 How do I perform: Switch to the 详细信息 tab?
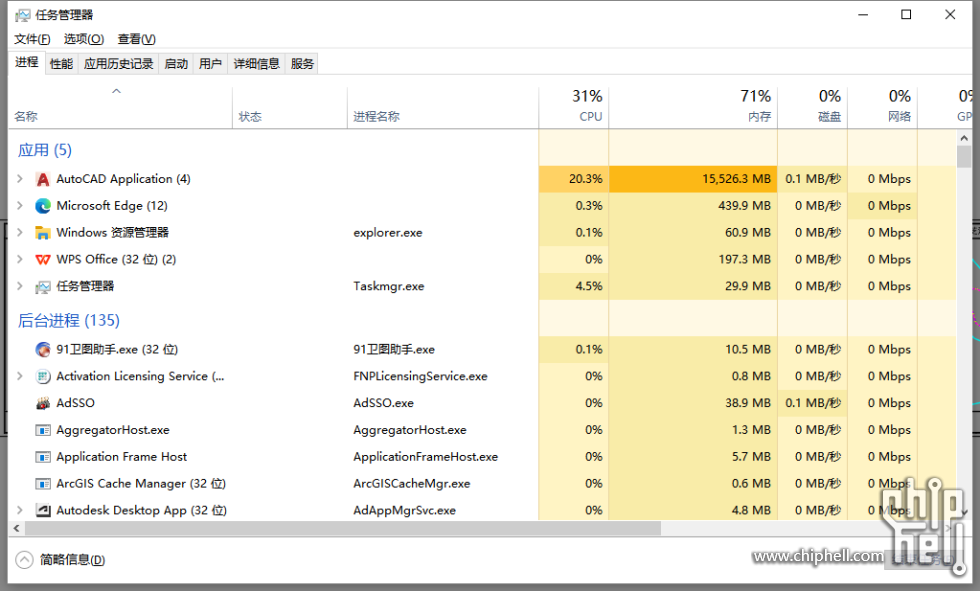click(x=256, y=64)
